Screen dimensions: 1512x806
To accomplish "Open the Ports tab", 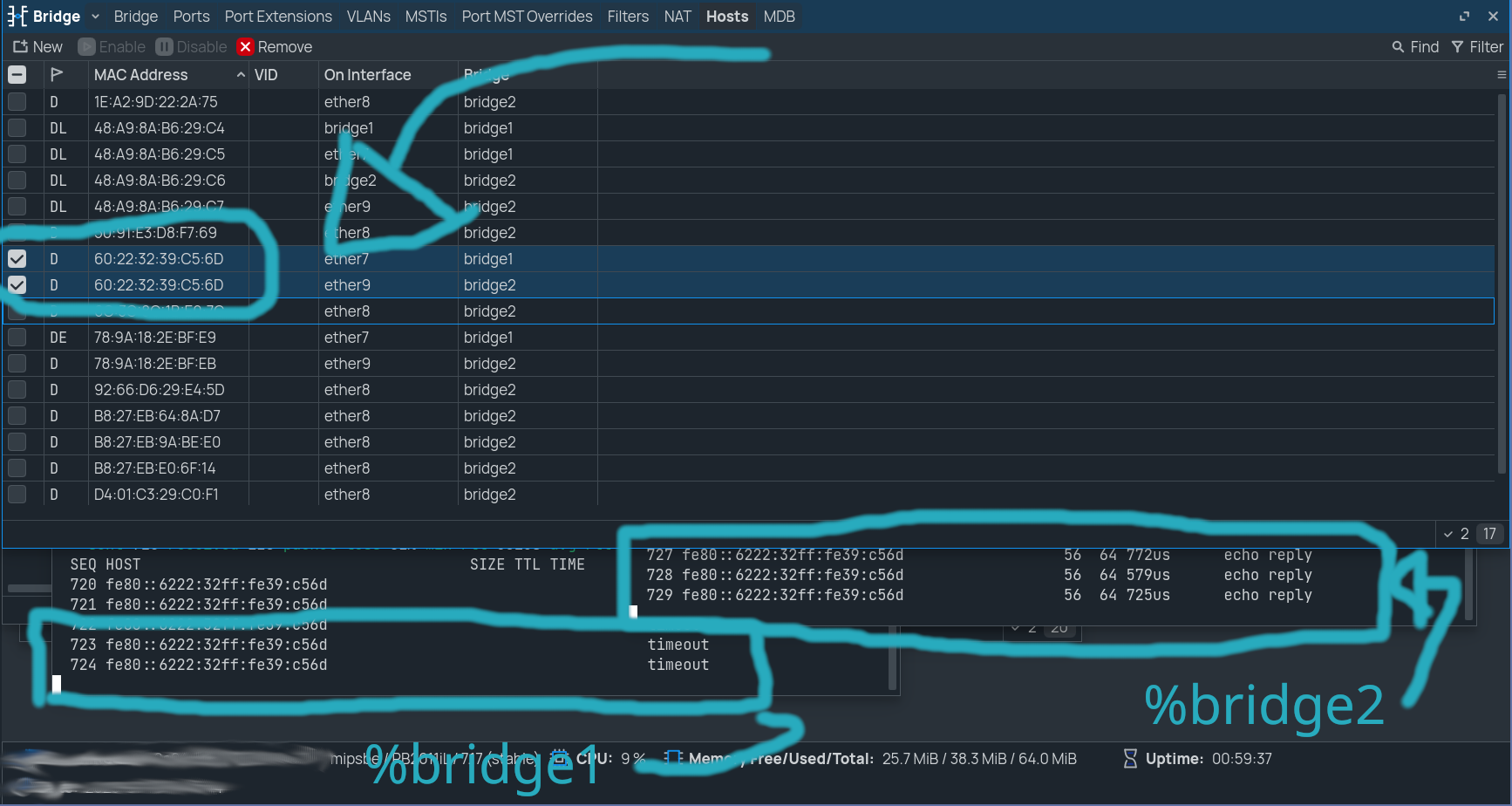I will pyautogui.click(x=191, y=17).
